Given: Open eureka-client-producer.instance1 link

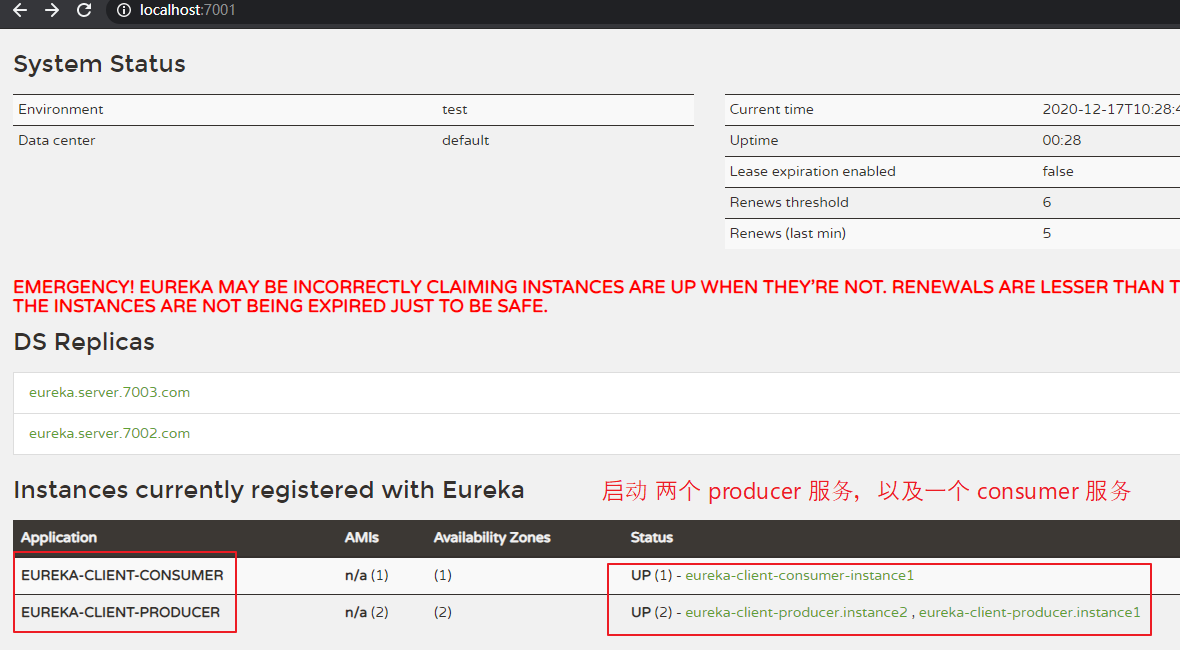Looking at the screenshot, I should [1029, 612].
